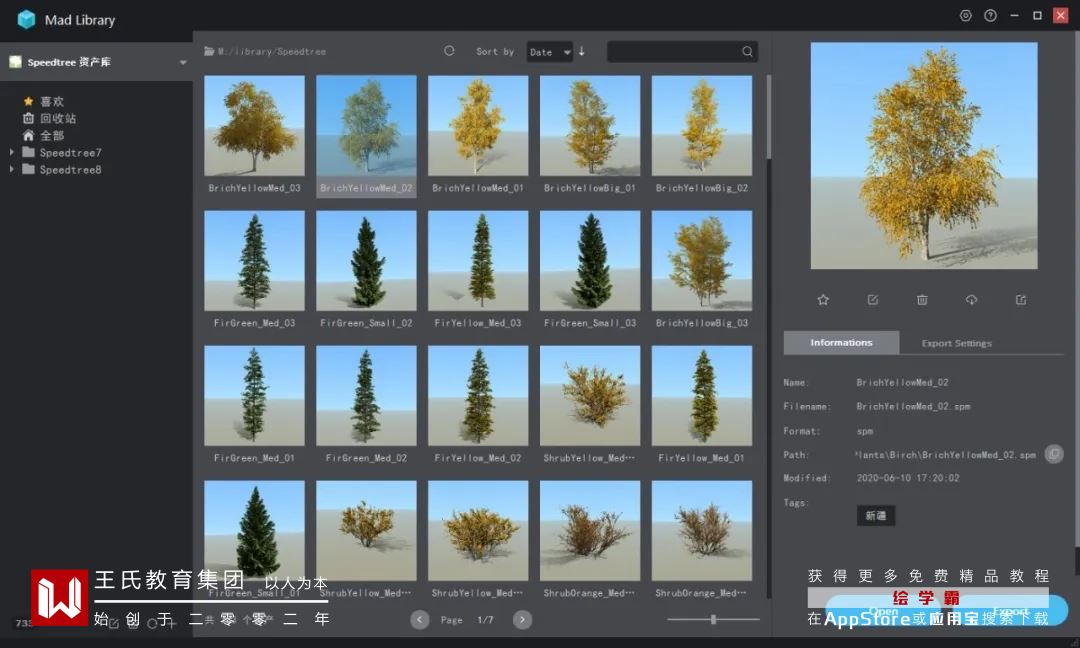Click the Mad Library cube logo icon
The height and width of the screenshot is (648, 1080).
(x=26, y=19)
